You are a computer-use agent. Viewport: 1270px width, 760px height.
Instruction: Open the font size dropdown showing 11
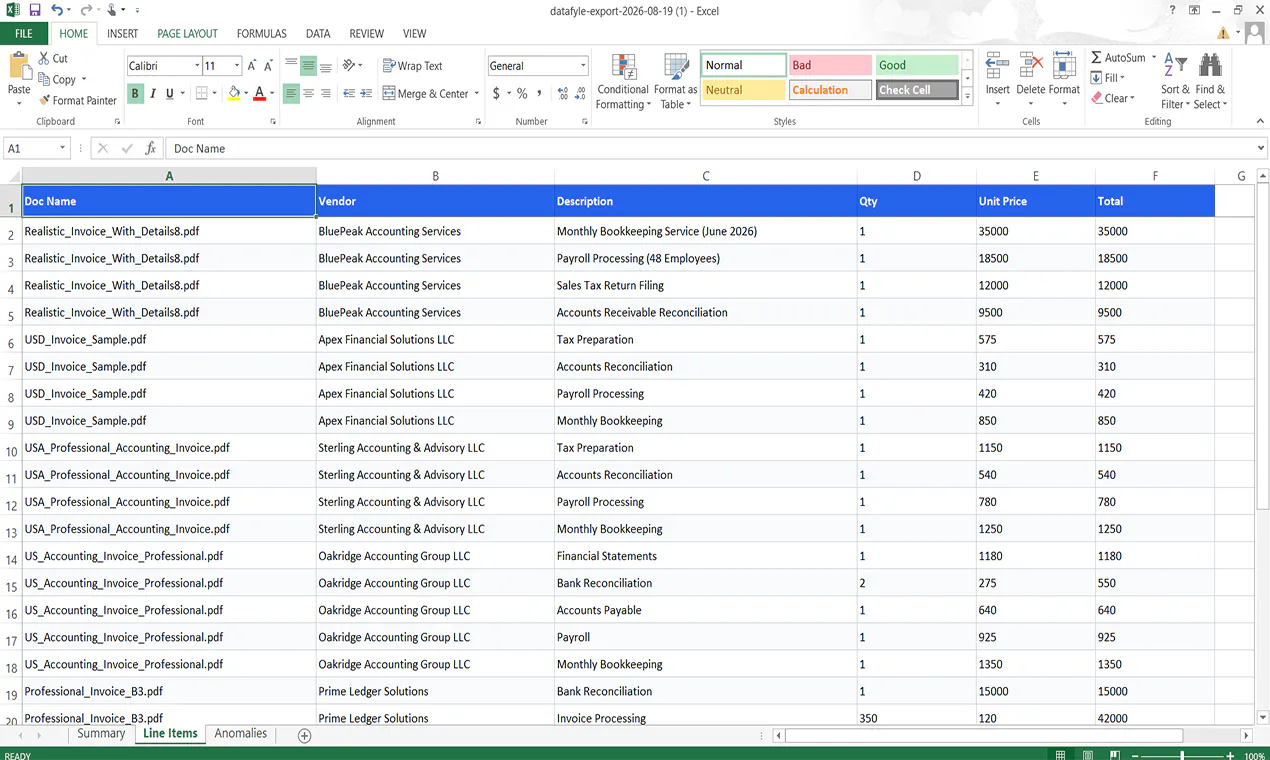237,66
